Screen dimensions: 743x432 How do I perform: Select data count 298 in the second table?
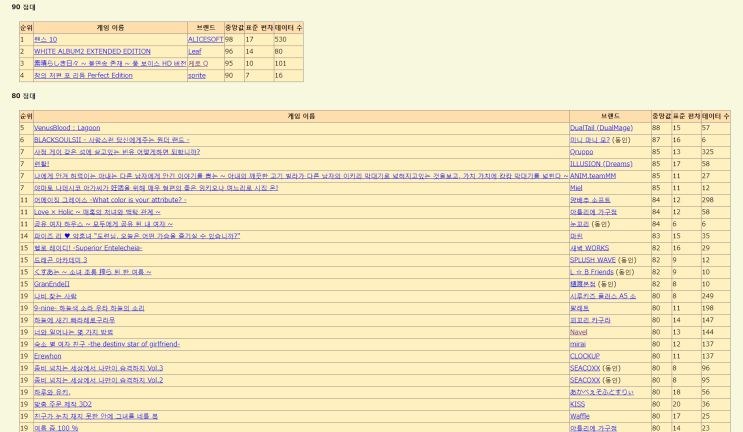(x=708, y=200)
